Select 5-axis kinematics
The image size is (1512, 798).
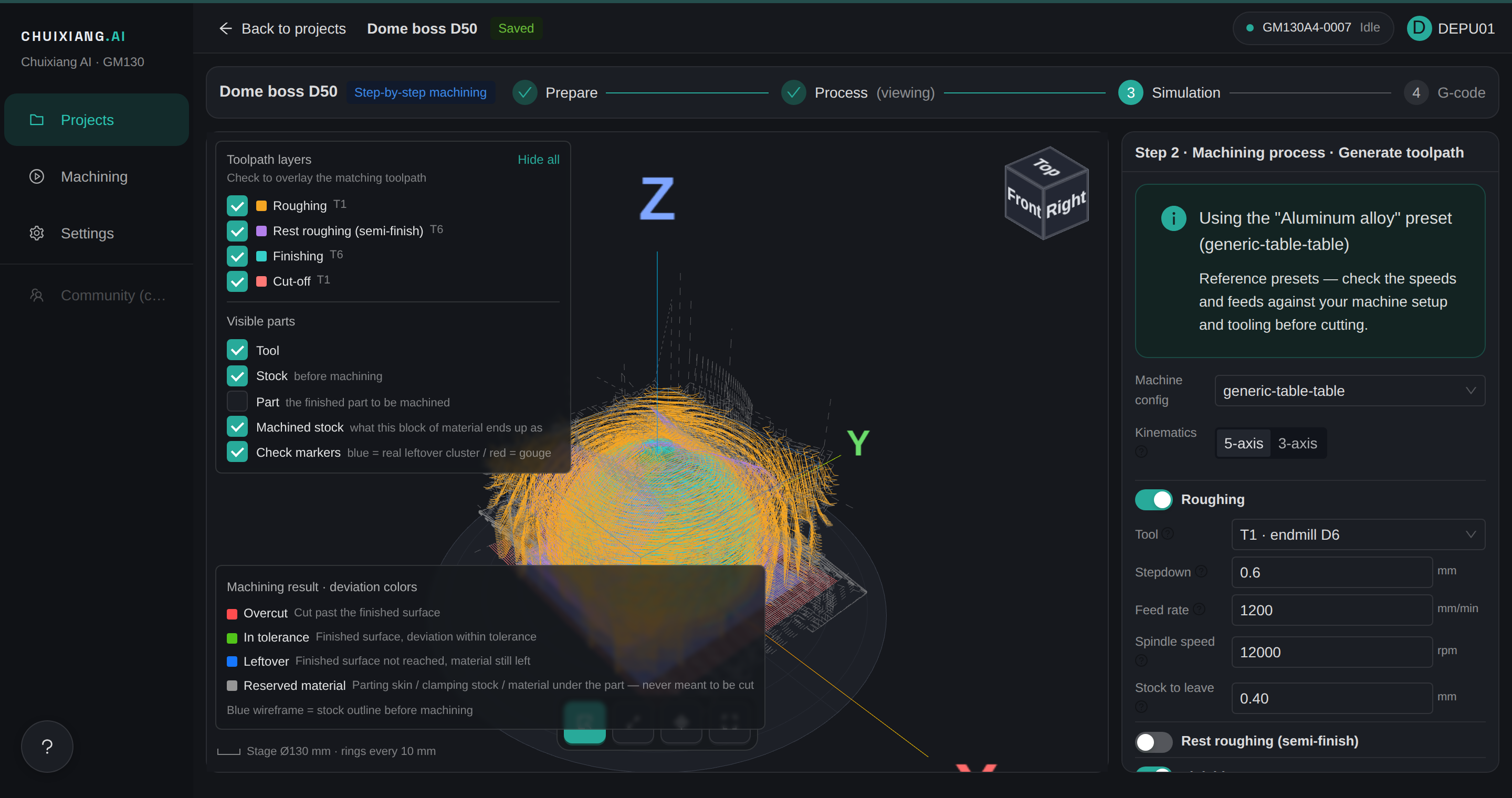pos(1243,444)
